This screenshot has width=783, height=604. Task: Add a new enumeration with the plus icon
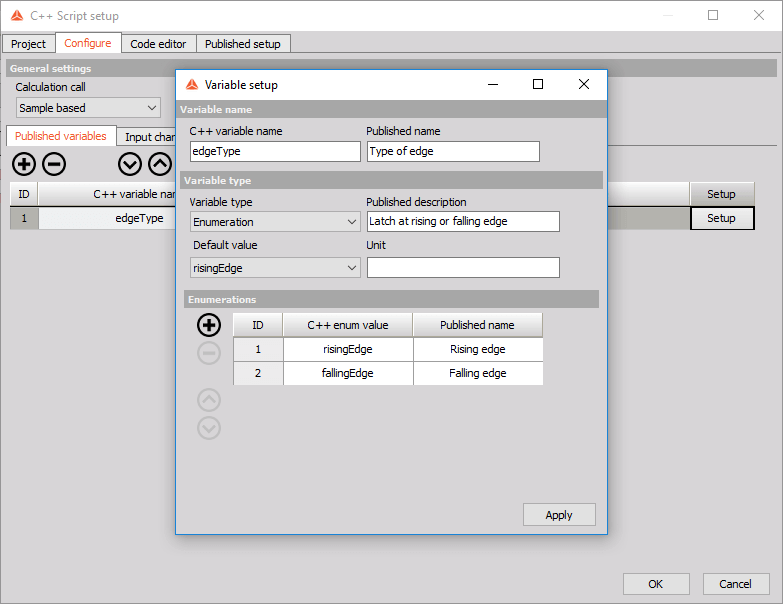tap(209, 325)
